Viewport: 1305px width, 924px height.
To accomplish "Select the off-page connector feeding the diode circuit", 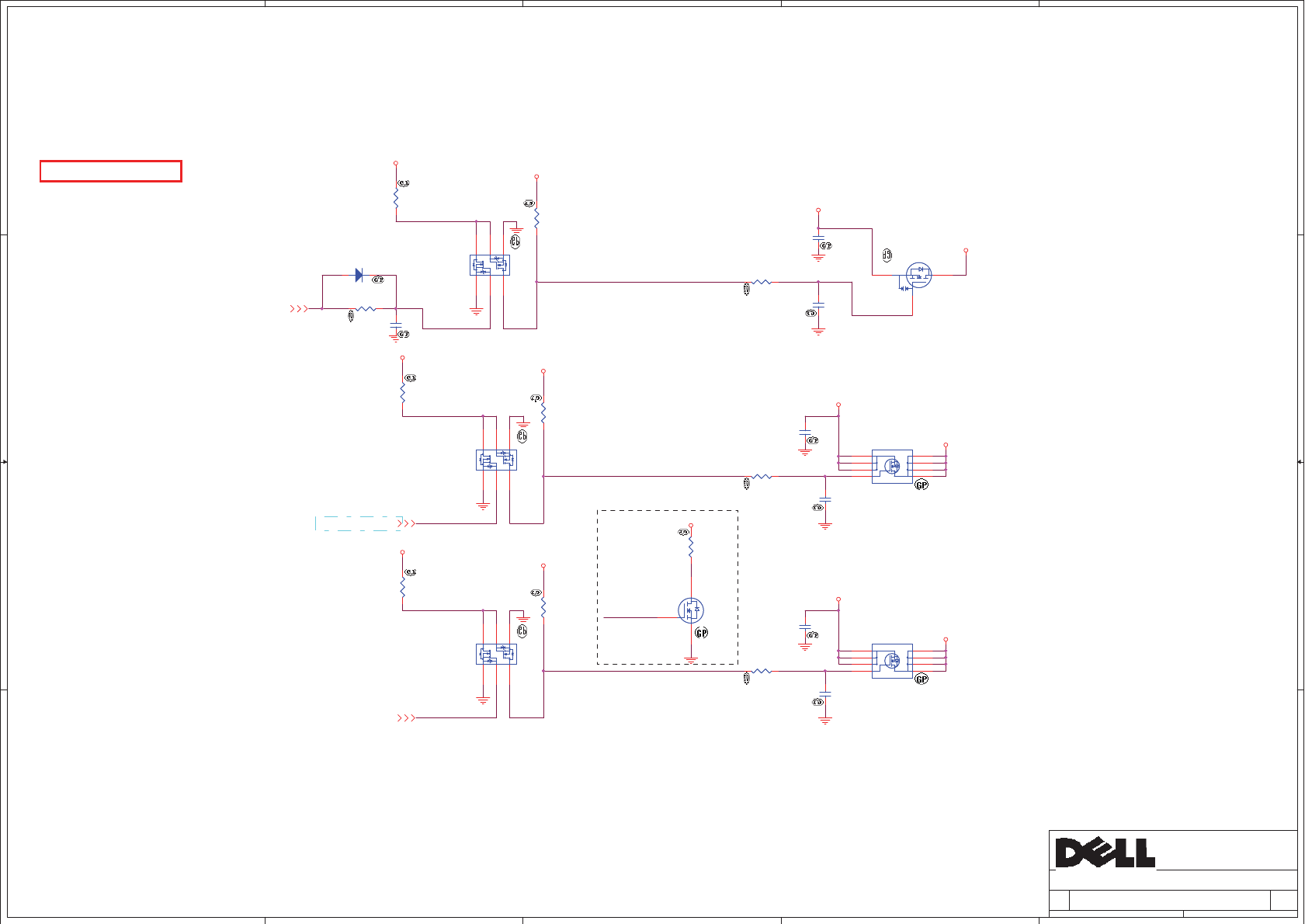I will coord(299,308).
